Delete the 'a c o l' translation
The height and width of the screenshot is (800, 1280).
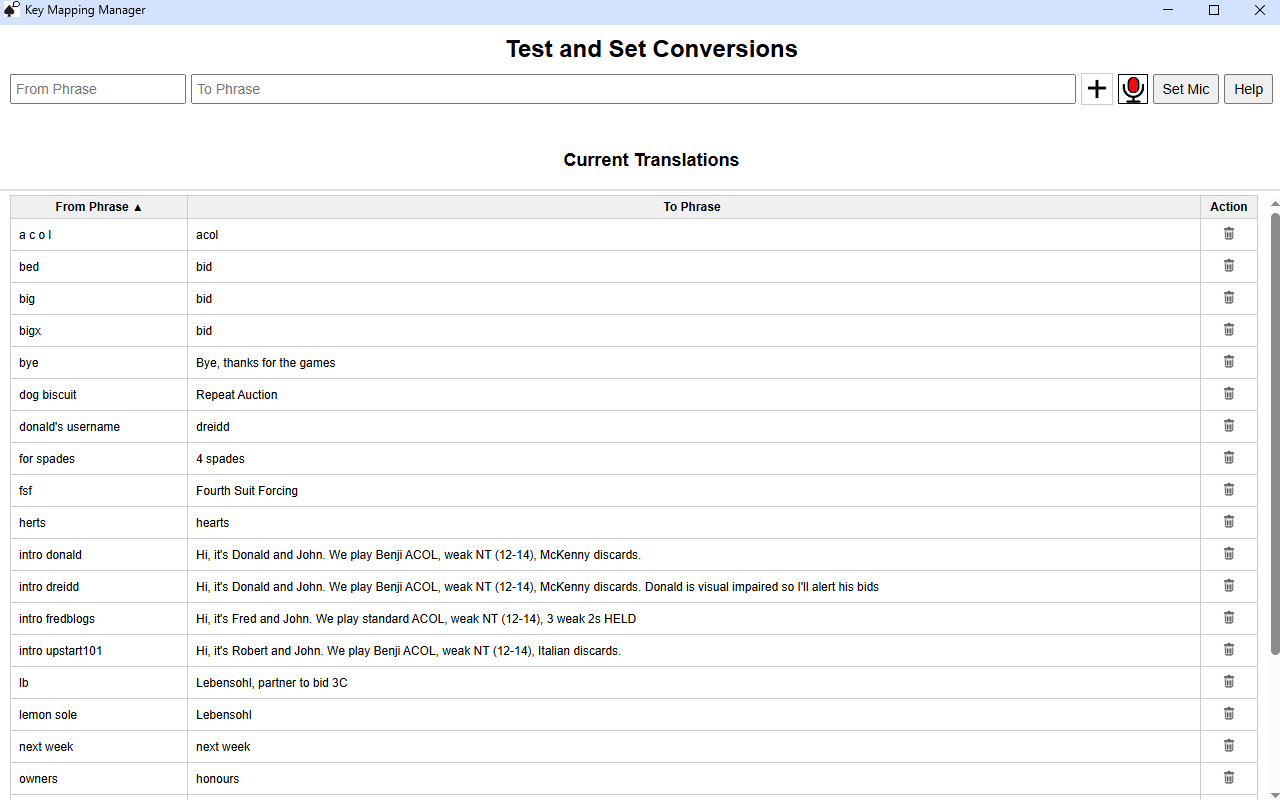coord(1229,234)
